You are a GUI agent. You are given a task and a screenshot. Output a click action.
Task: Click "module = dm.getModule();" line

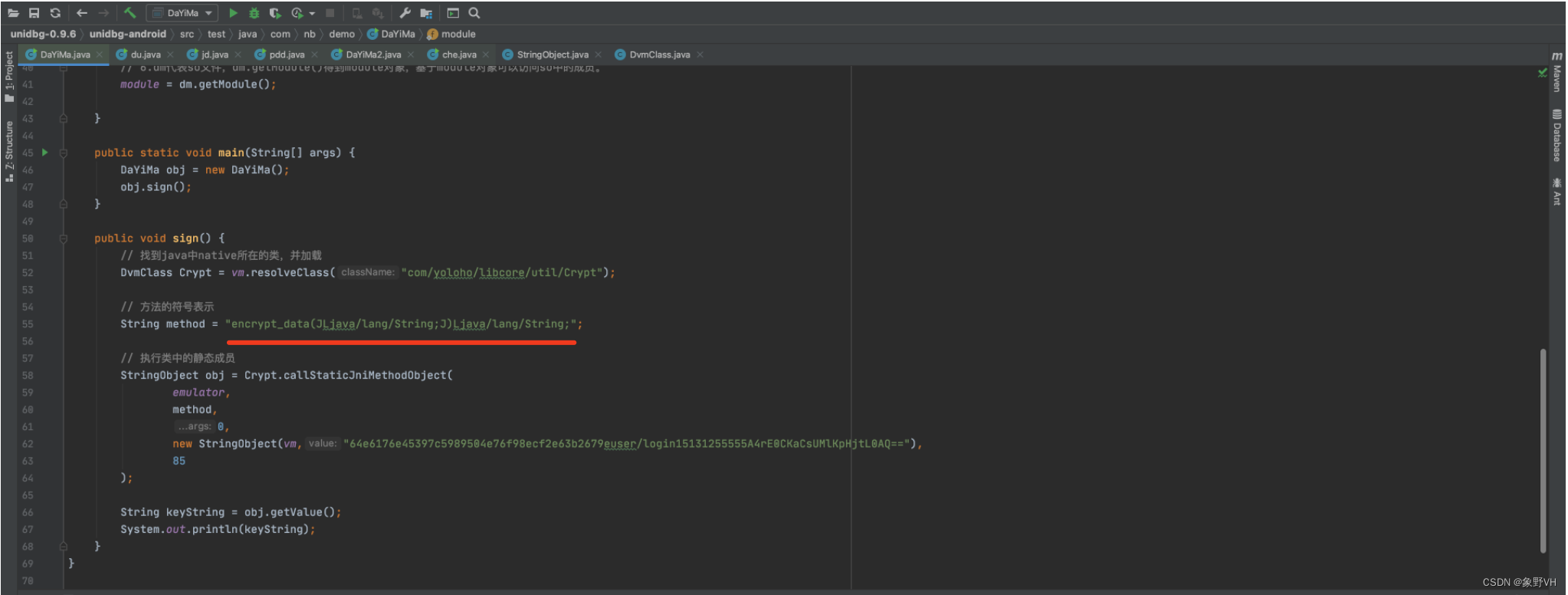point(198,84)
